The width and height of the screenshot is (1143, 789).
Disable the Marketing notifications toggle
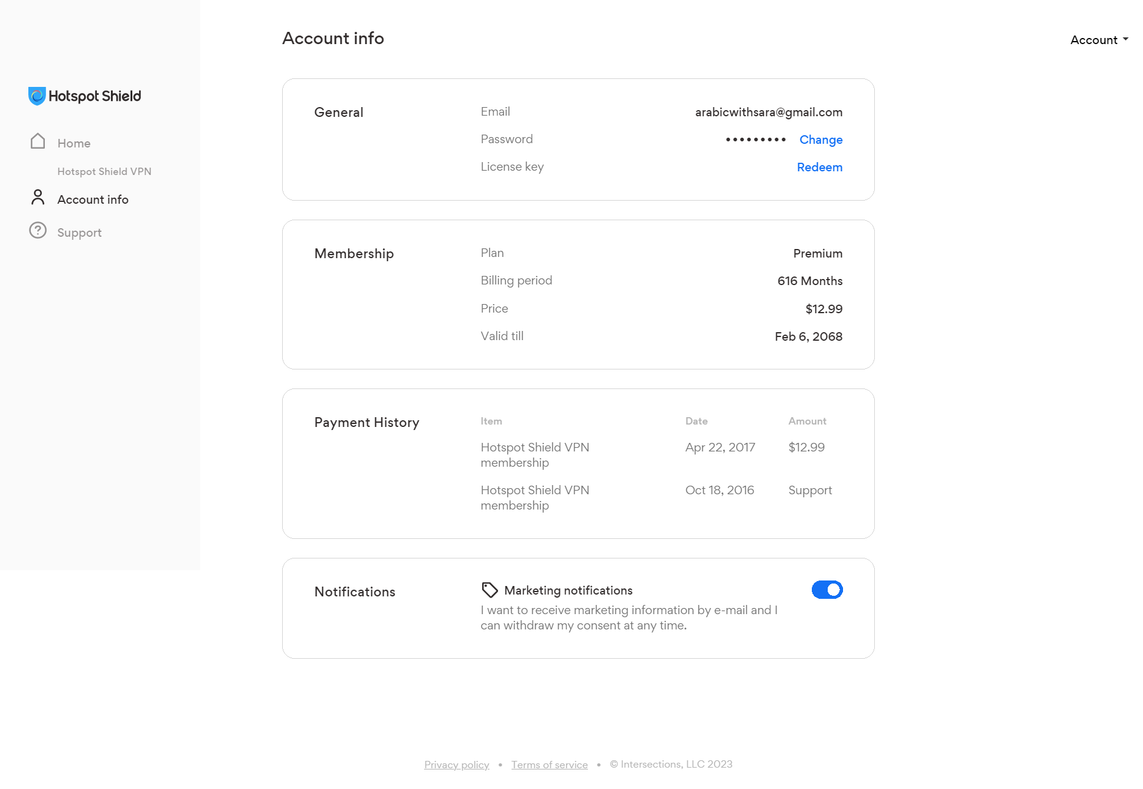[x=827, y=590]
